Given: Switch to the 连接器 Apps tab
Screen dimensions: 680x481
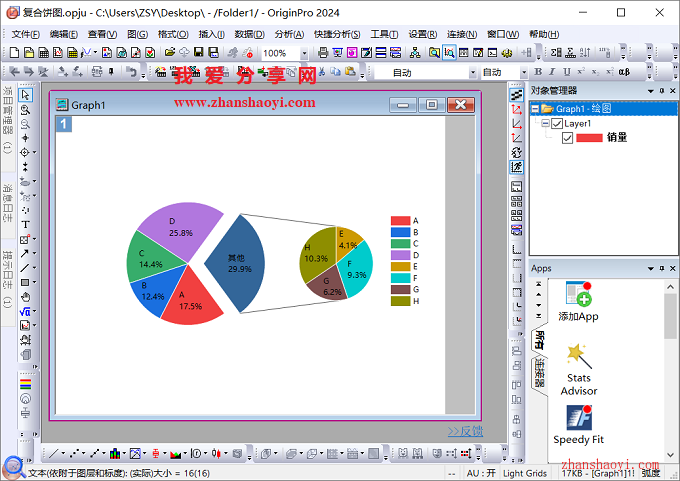Looking at the screenshot, I should click(539, 373).
